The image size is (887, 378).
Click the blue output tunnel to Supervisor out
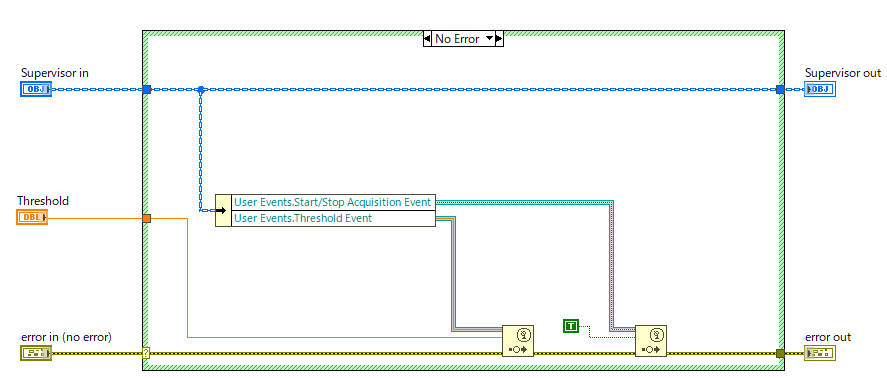[780, 89]
